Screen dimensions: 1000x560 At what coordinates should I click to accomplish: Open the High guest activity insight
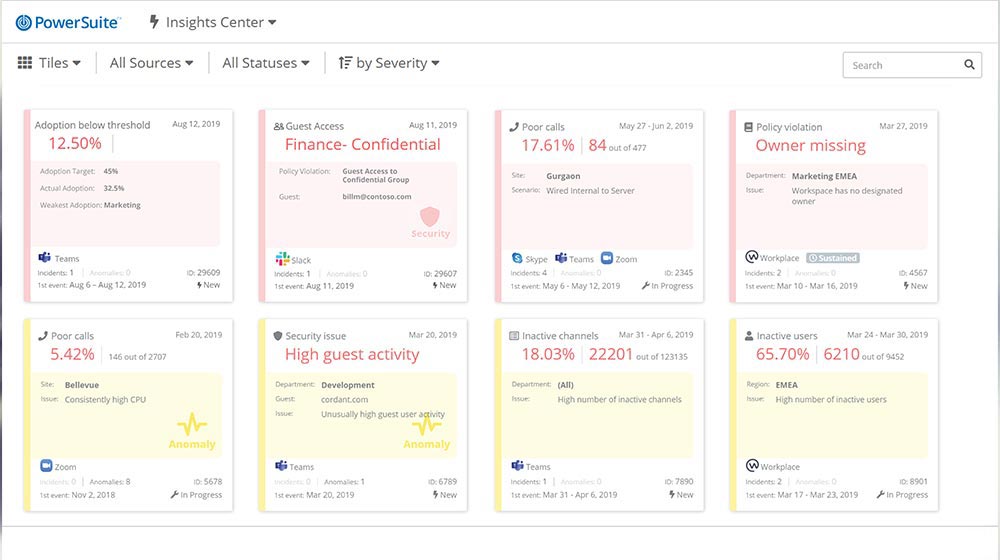pos(352,354)
